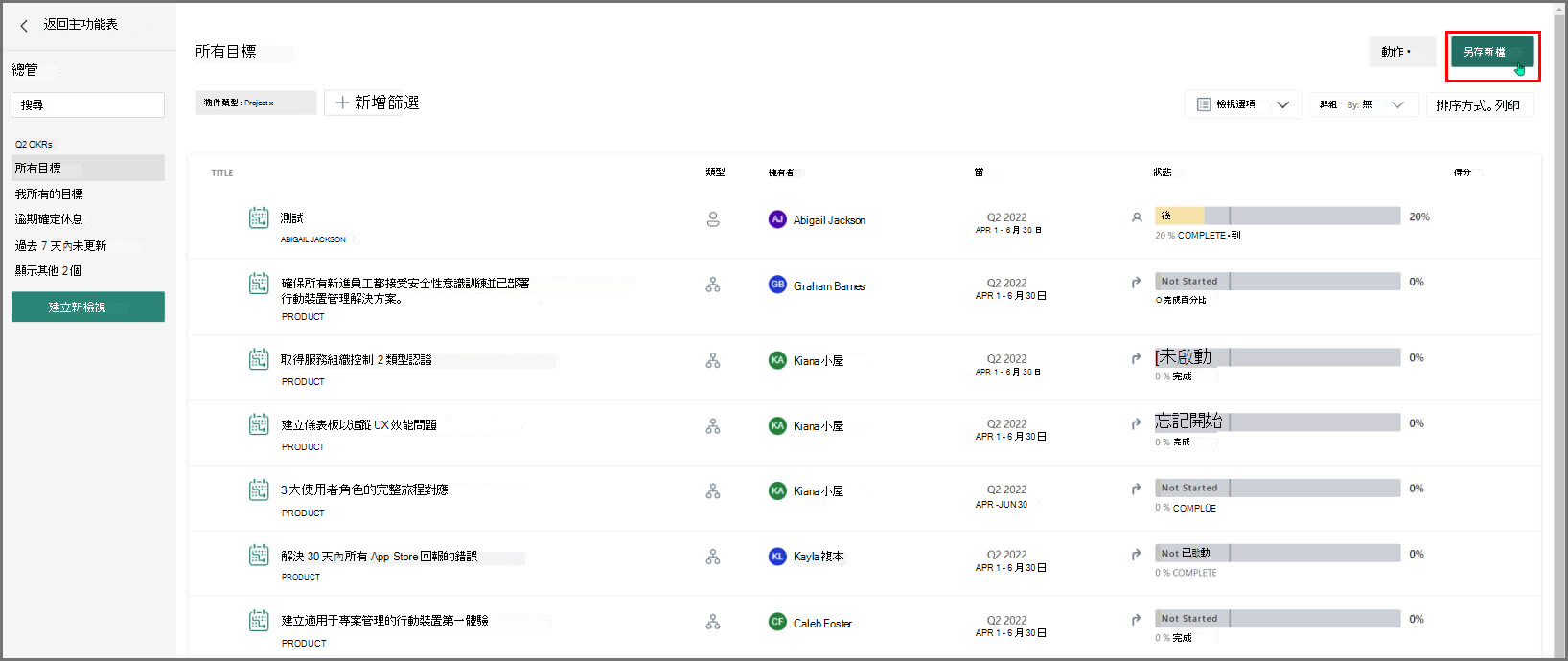Click the KL avatar for Kayla

pos(777,556)
